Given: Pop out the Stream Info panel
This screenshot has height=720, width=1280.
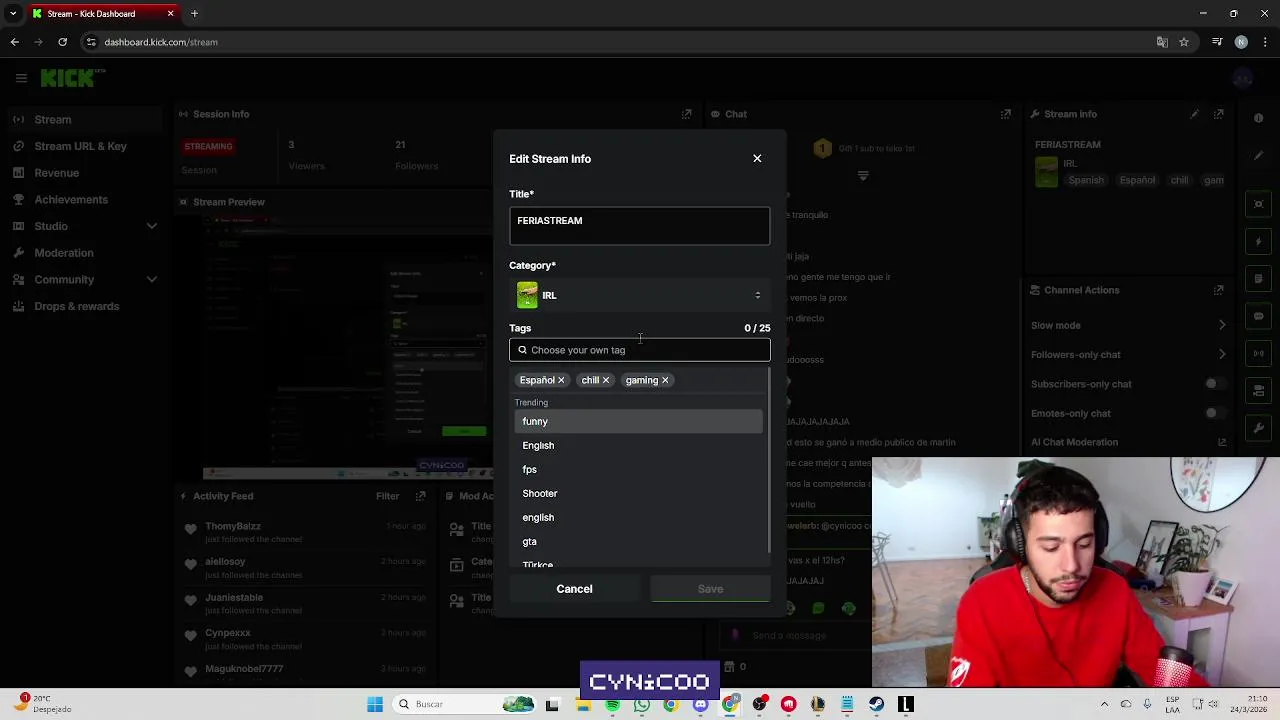Looking at the screenshot, I should click(1219, 114).
